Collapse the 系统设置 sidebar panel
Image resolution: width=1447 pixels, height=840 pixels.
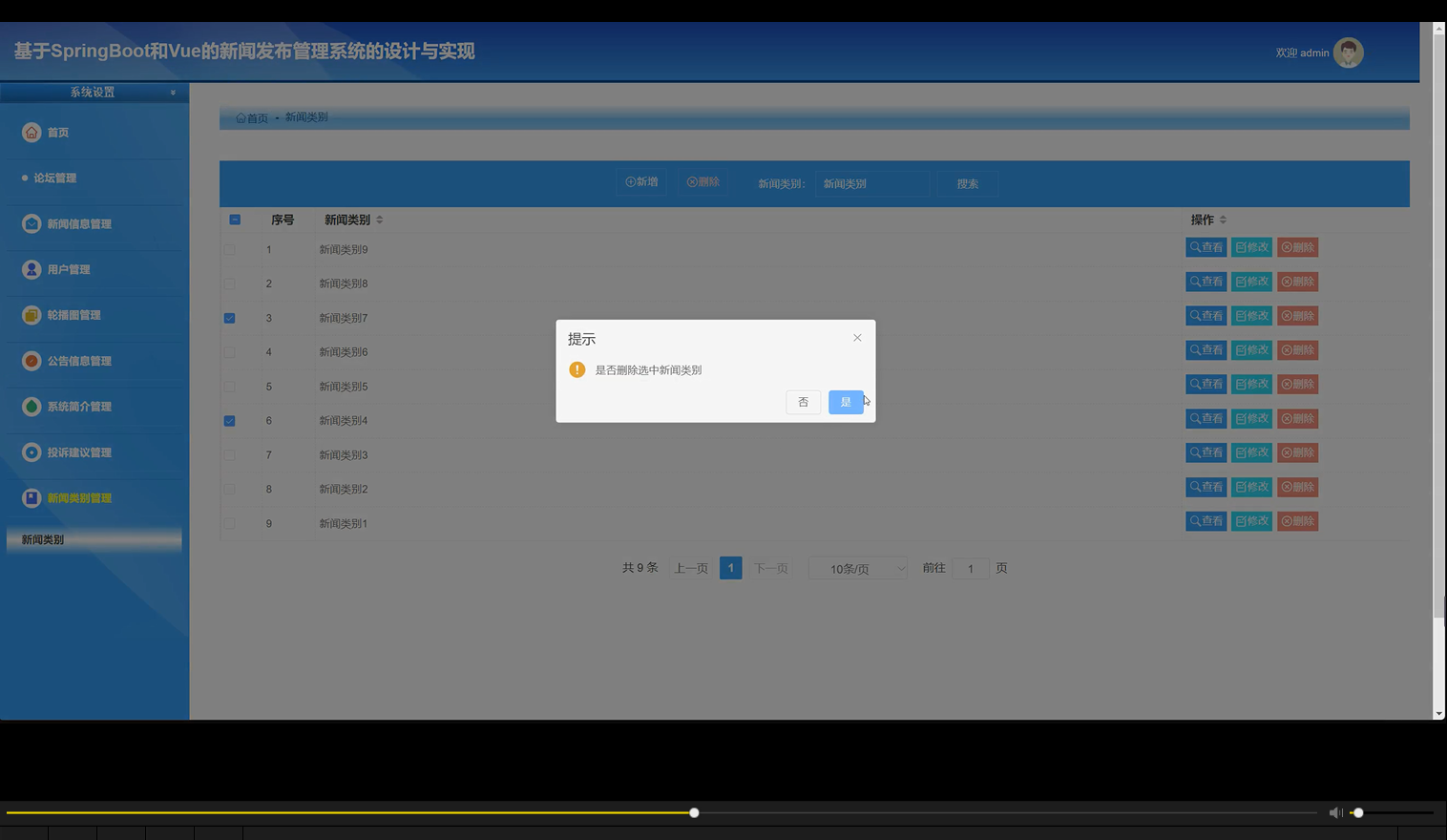coord(173,93)
